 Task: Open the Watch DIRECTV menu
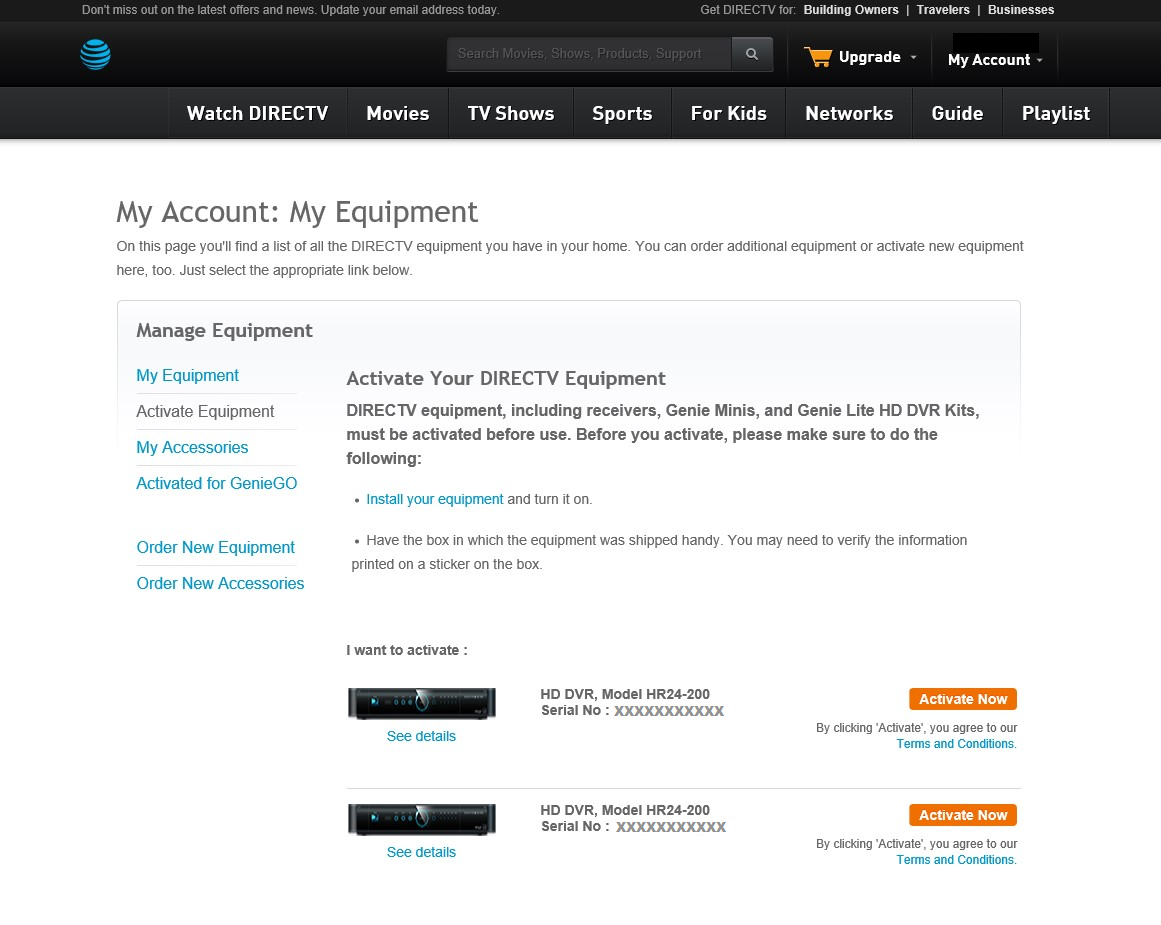[257, 113]
